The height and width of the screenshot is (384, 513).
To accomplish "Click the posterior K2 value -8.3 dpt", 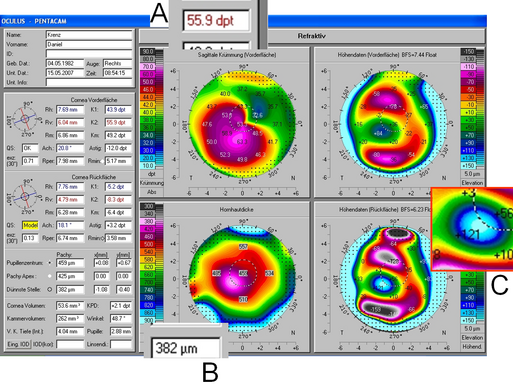I will (x=118, y=200).
